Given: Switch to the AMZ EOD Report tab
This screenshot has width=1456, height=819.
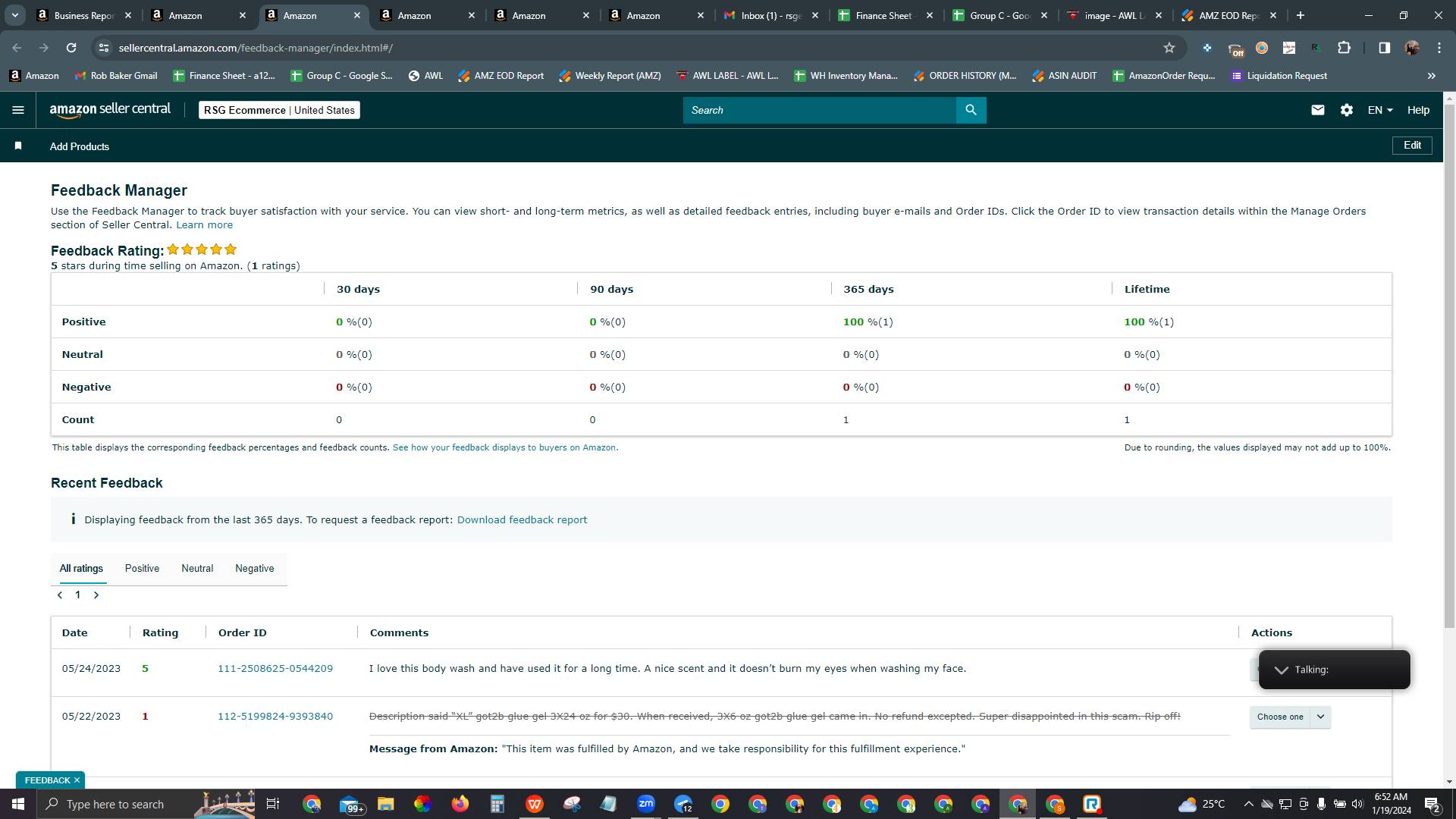Looking at the screenshot, I should 1228,15.
